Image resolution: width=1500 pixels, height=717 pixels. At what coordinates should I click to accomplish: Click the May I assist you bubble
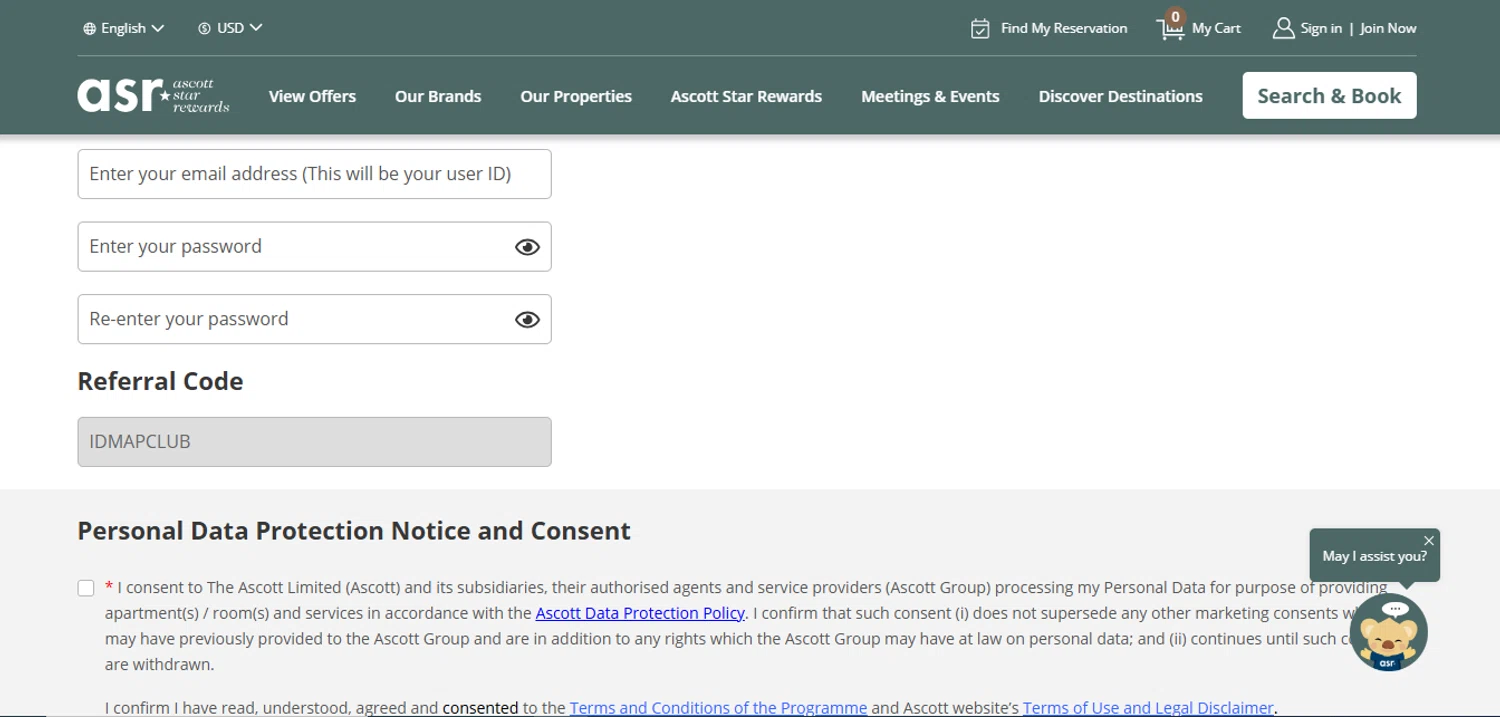[1374, 556]
